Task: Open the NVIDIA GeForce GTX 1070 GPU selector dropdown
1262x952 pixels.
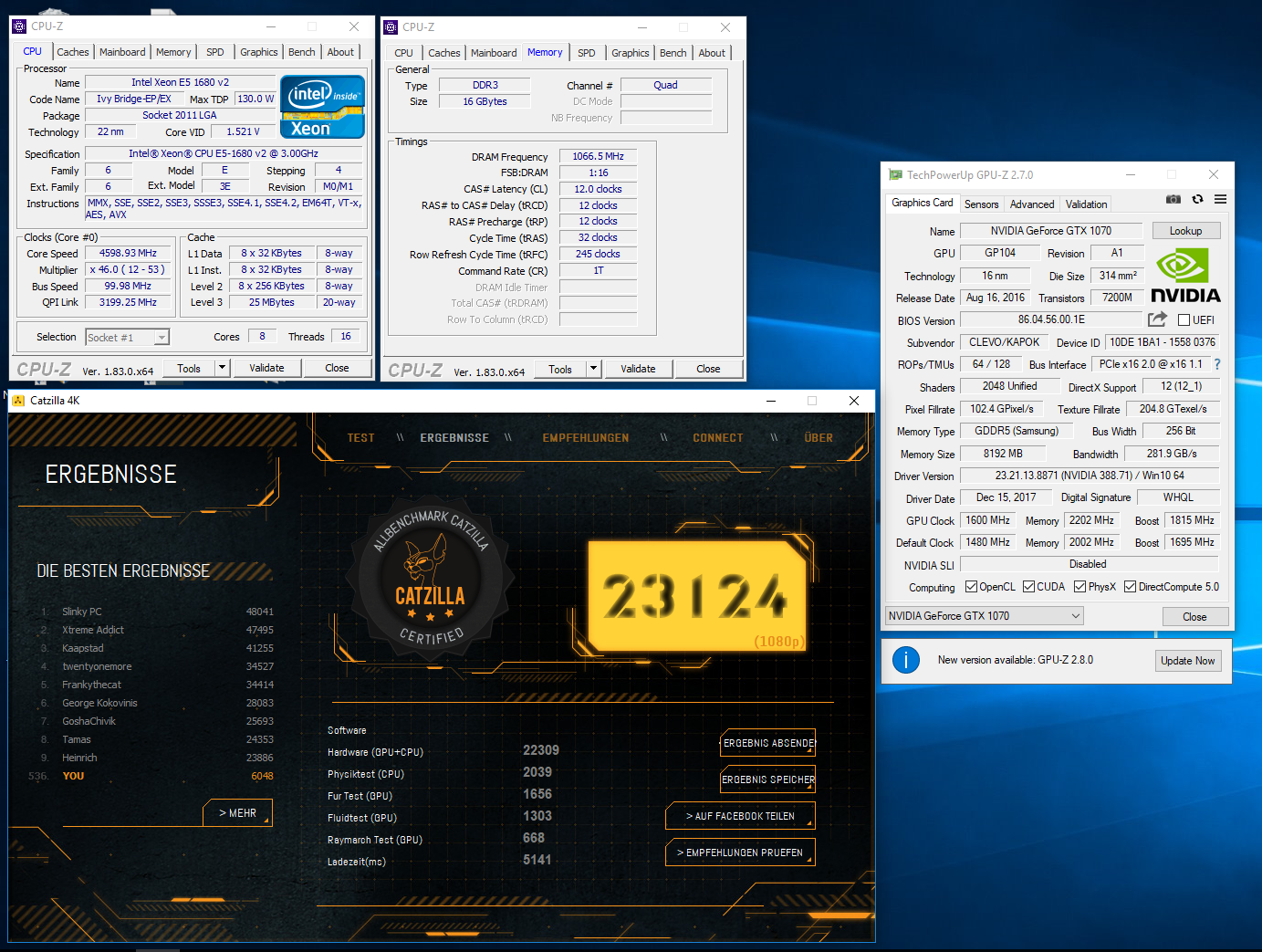Action: point(984,616)
